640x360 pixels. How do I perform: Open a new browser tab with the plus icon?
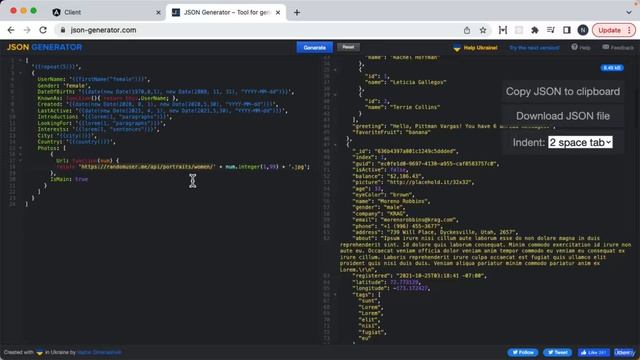point(297,13)
